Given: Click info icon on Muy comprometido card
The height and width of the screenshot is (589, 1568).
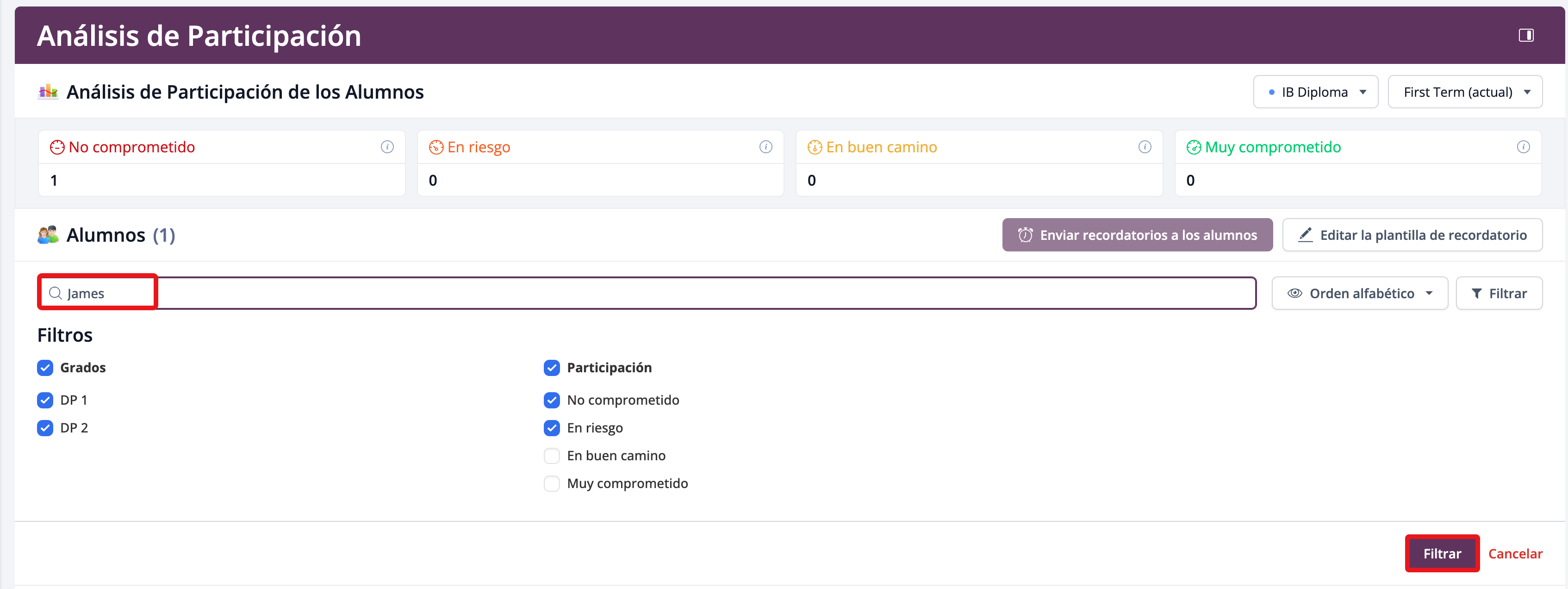Looking at the screenshot, I should click(1523, 147).
